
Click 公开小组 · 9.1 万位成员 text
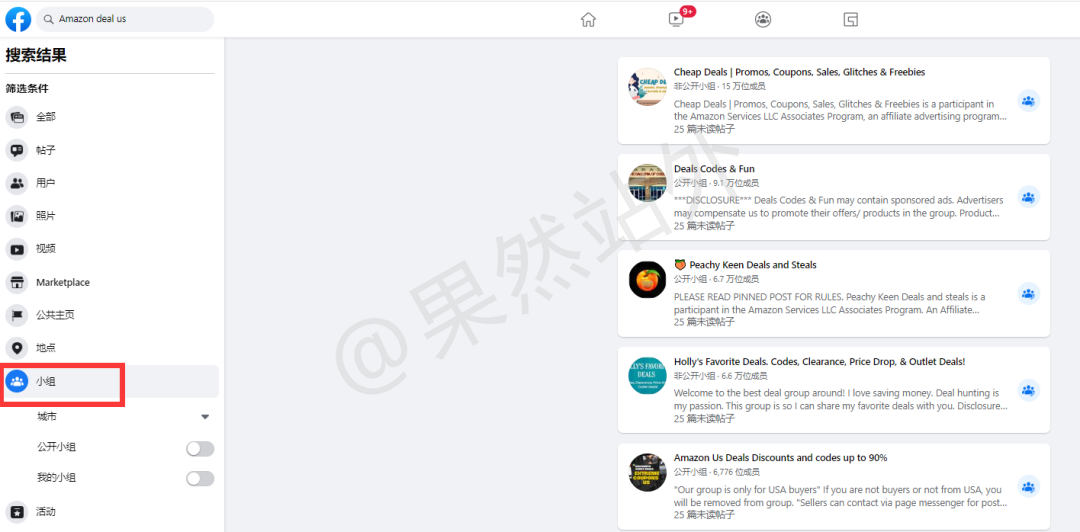(716, 183)
